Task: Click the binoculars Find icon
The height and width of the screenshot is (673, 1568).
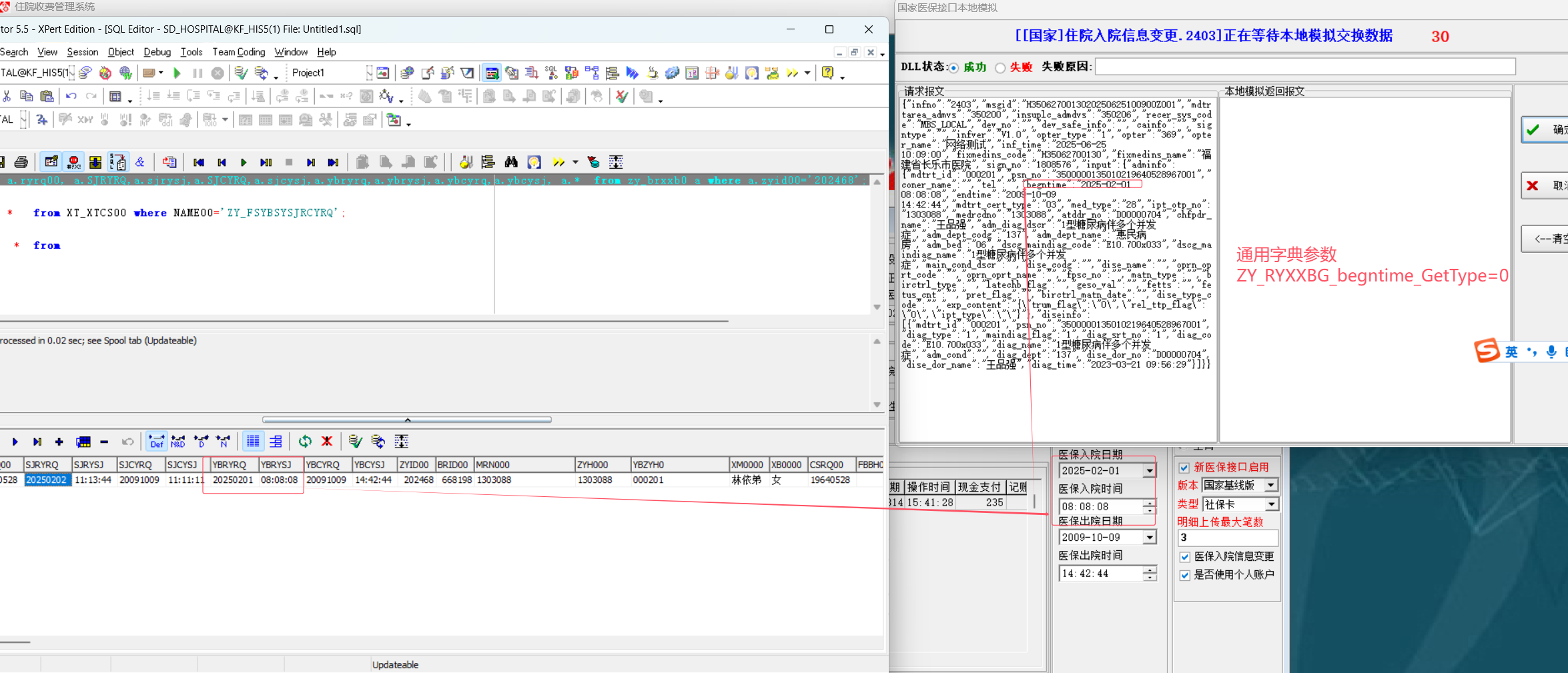Action: click(x=511, y=162)
